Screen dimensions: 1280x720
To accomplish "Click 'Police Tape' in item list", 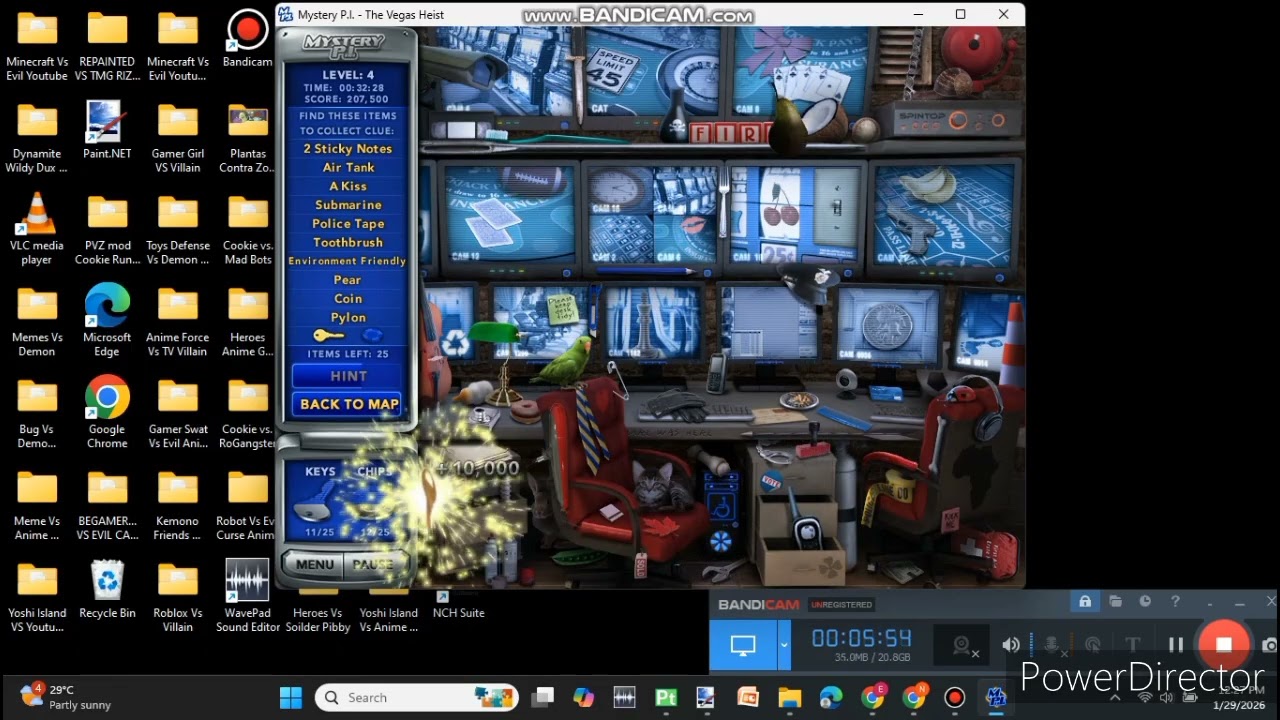I will [348, 224].
